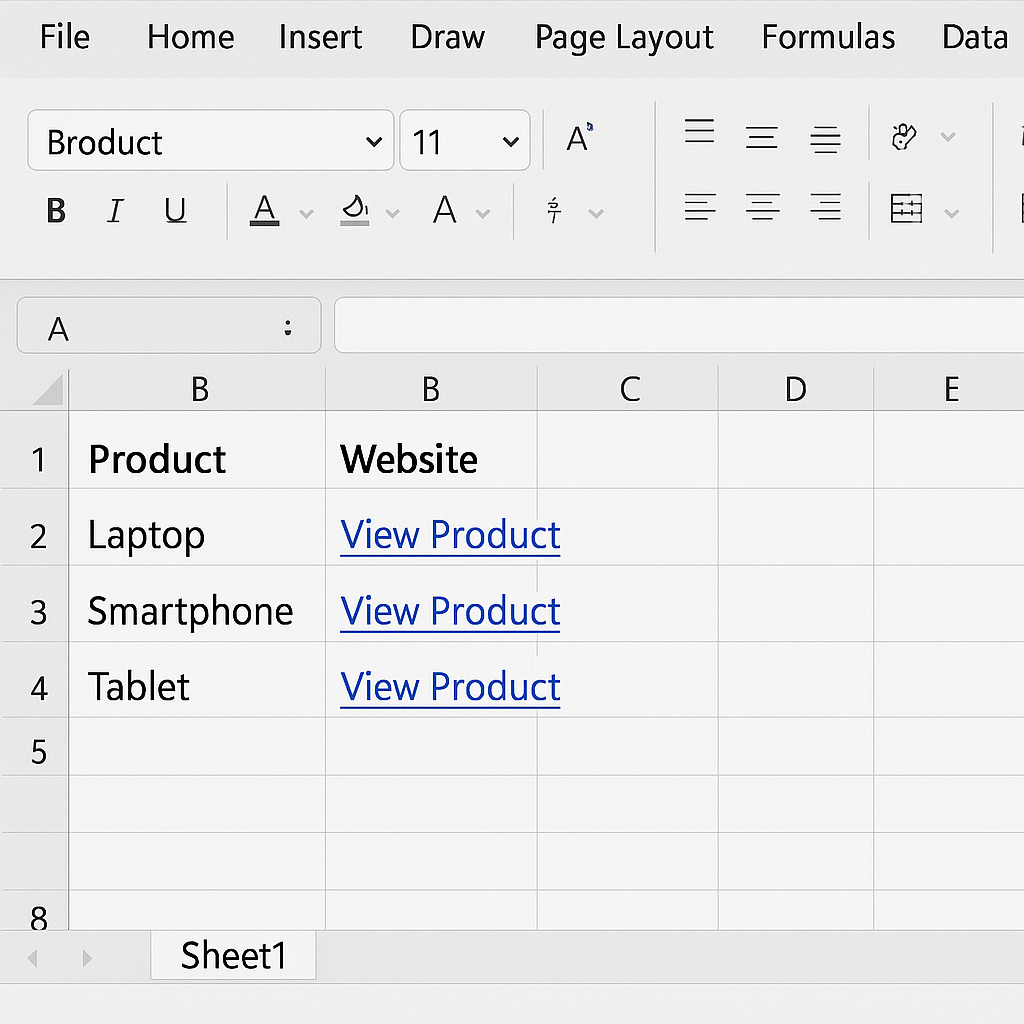Viewport: 1024px width, 1024px height.
Task: Open the font name dropdown
Action: (x=374, y=142)
